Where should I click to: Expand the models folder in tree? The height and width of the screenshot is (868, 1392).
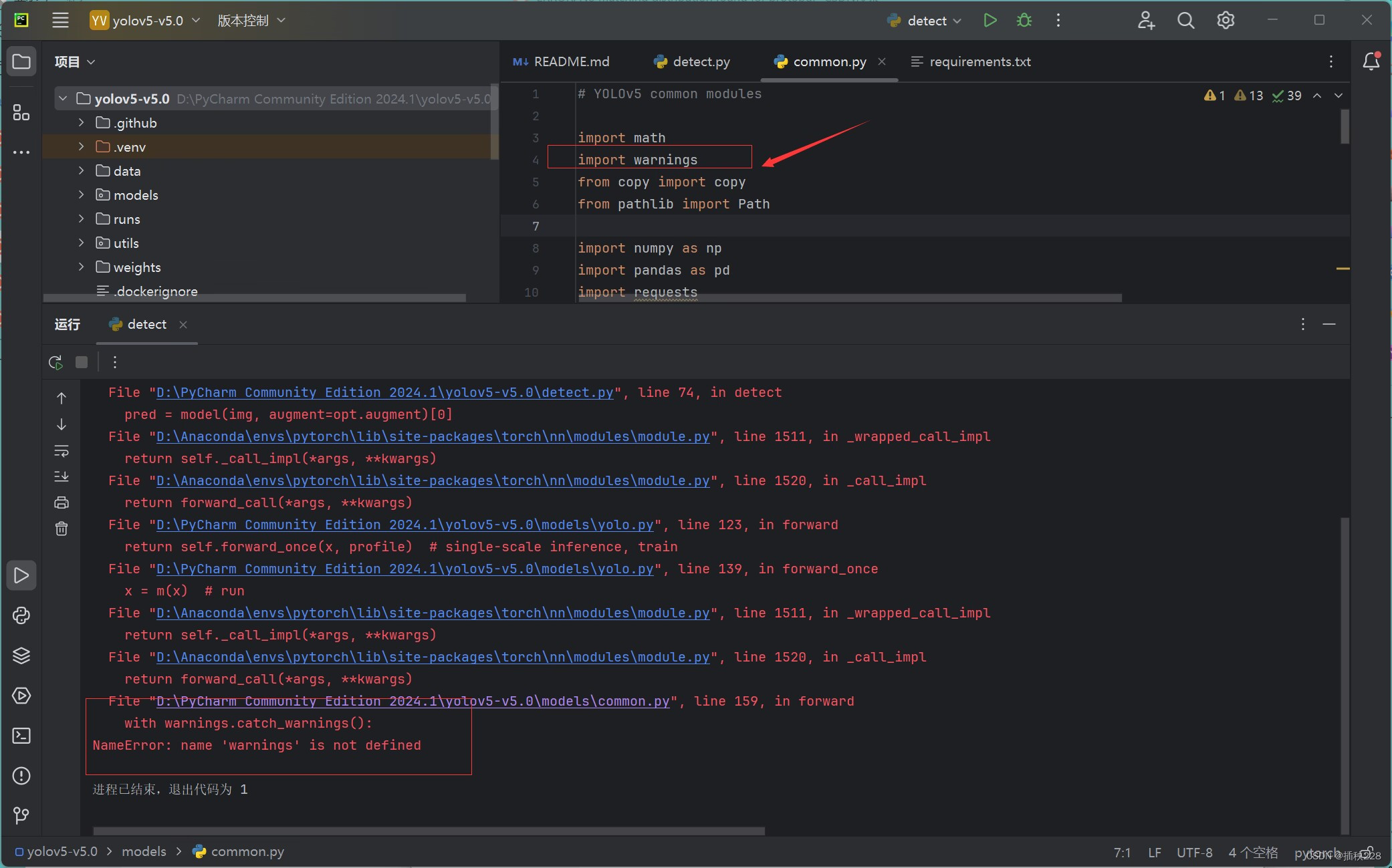point(81,195)
